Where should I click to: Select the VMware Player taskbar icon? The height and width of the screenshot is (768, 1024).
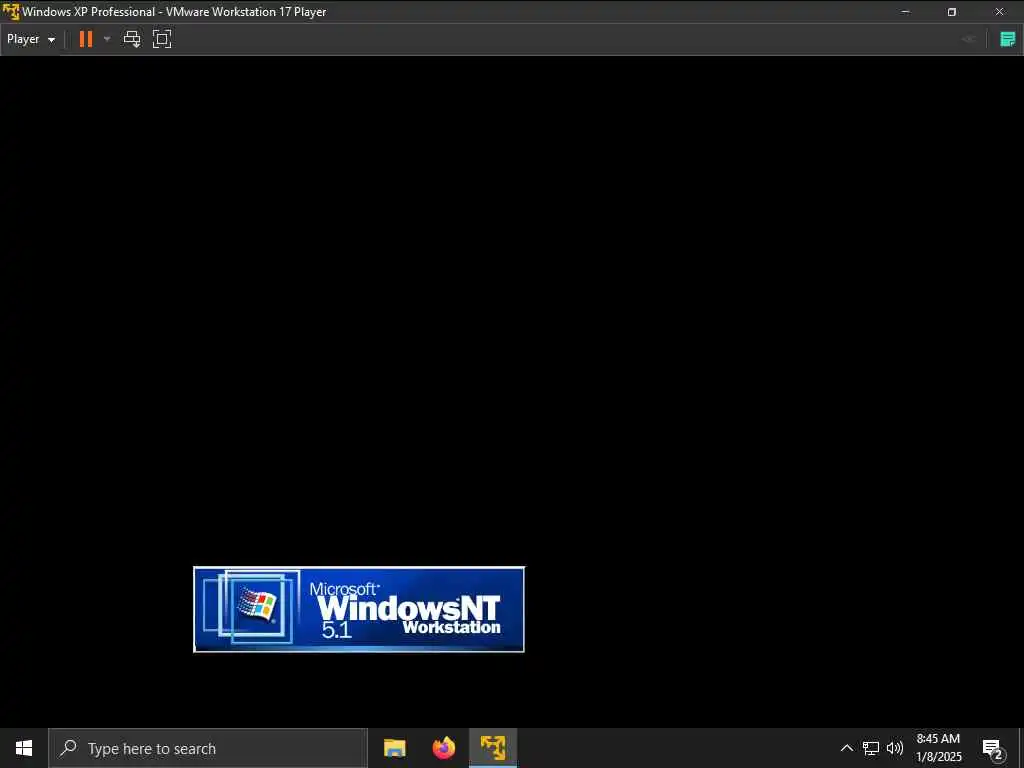pos(493,748)
